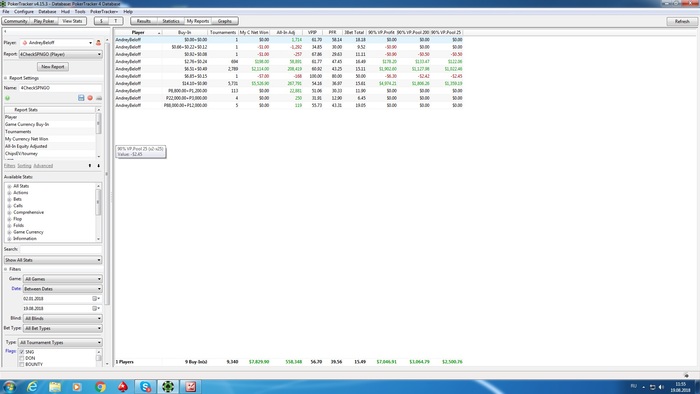Toggle BOUNTY flag checkbox
This screenshot has width=700, height=394.
coord(21,365)
